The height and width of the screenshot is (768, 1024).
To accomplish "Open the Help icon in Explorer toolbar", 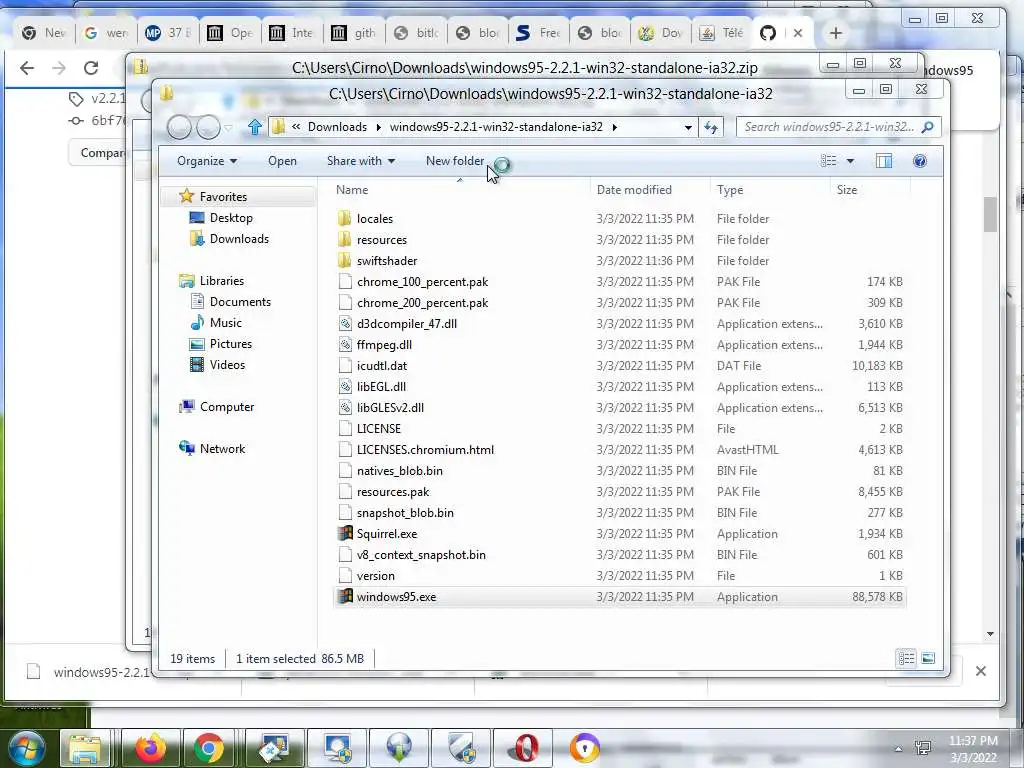I will (x=920, y=161).
